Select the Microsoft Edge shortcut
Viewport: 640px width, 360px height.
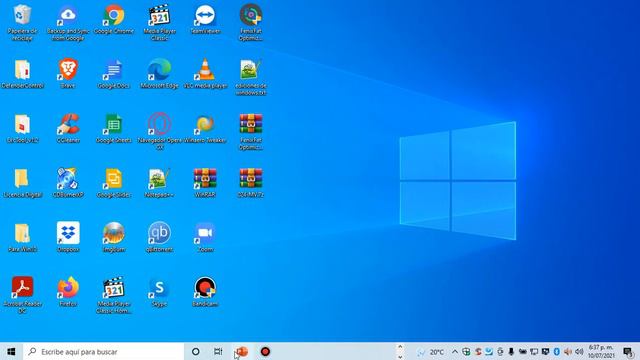coord(159,74)
